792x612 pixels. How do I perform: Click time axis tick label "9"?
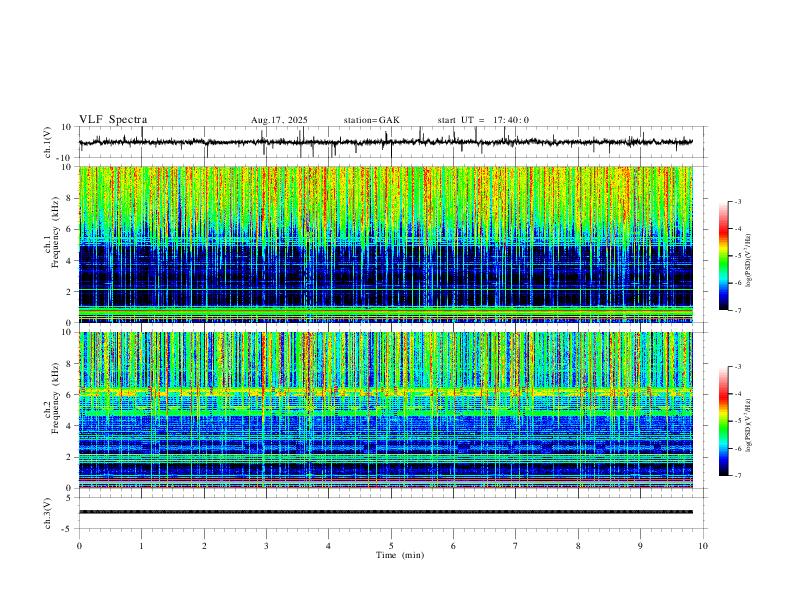[x=640, y=546]
